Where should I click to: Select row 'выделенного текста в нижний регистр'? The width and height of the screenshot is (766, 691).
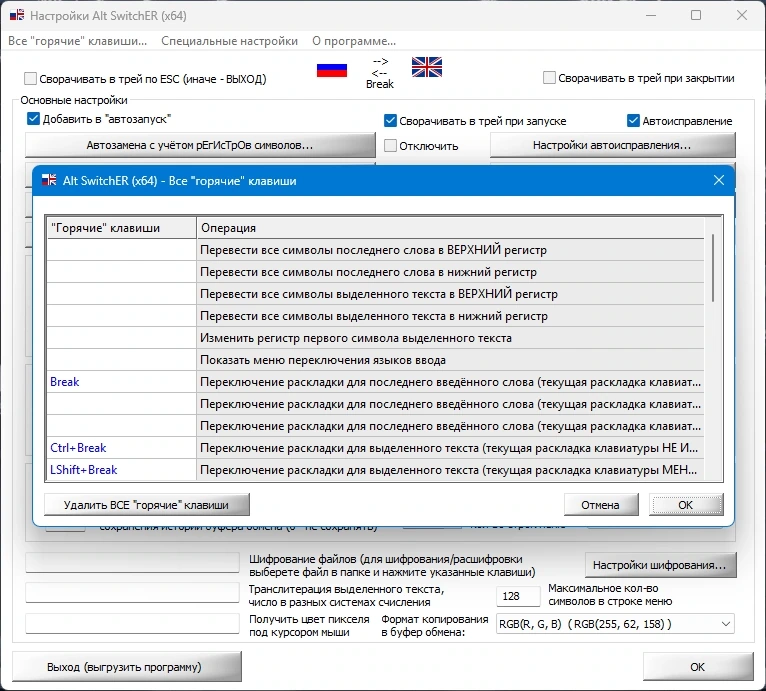coord(450,316)
